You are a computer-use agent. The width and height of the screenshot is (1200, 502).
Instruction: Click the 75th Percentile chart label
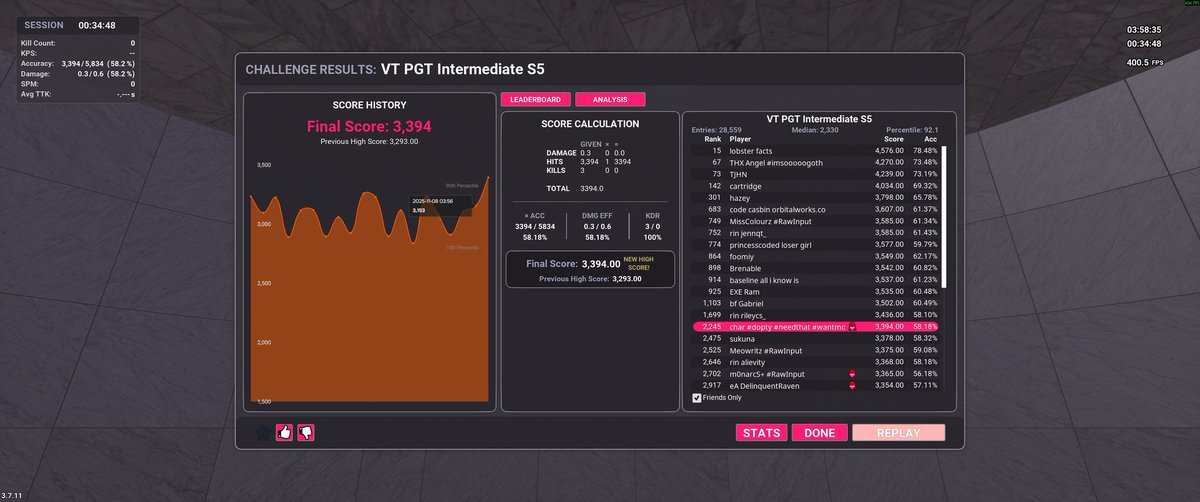coord(464,246)
